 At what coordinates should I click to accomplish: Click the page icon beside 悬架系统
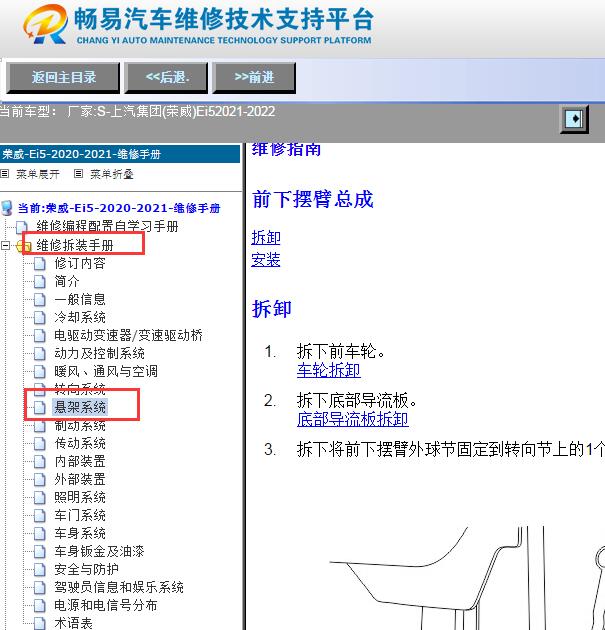point(39,407)
